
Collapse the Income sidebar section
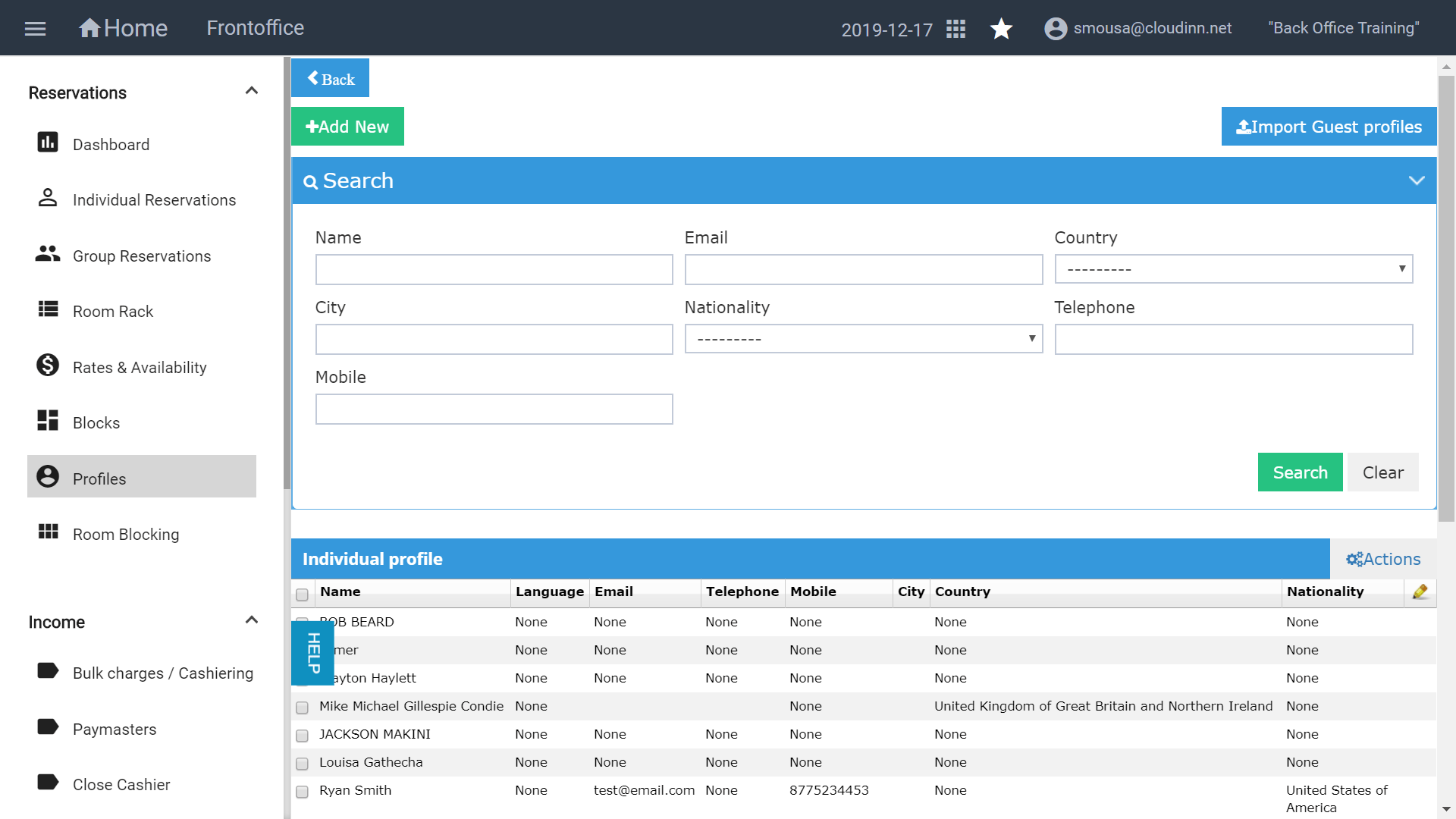click(x=252, y=620)
